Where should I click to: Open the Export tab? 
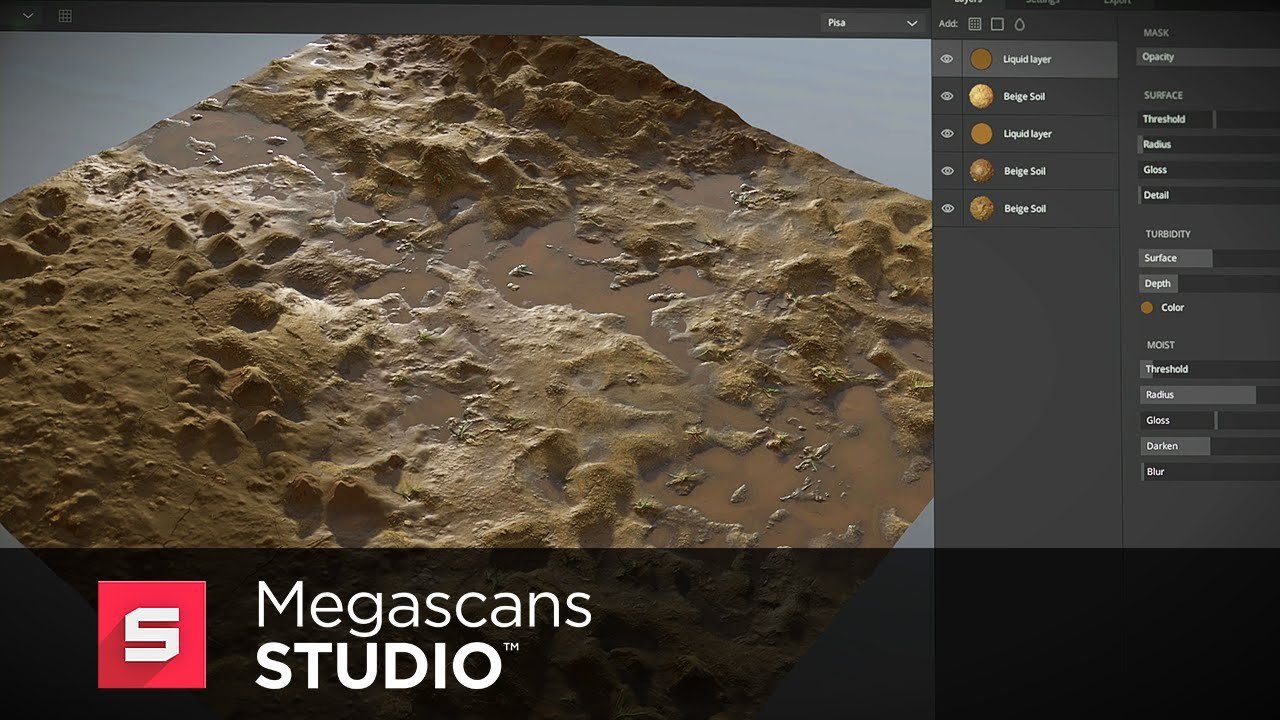pyautogui.click(x=1117, y=3)
